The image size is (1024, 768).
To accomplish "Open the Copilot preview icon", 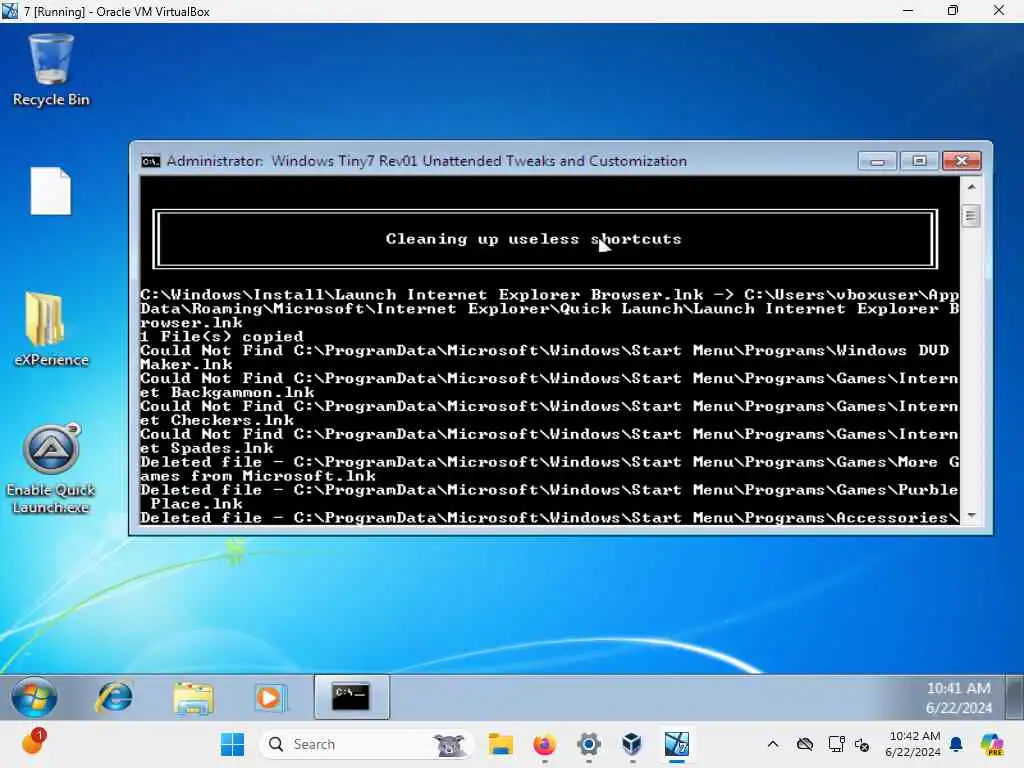I will [x=992, y=744].
